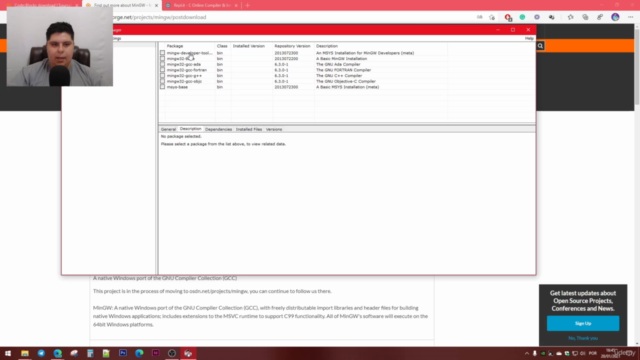Click the website search magnifier icon
The image size is (640, 360).
coord(540,46)
